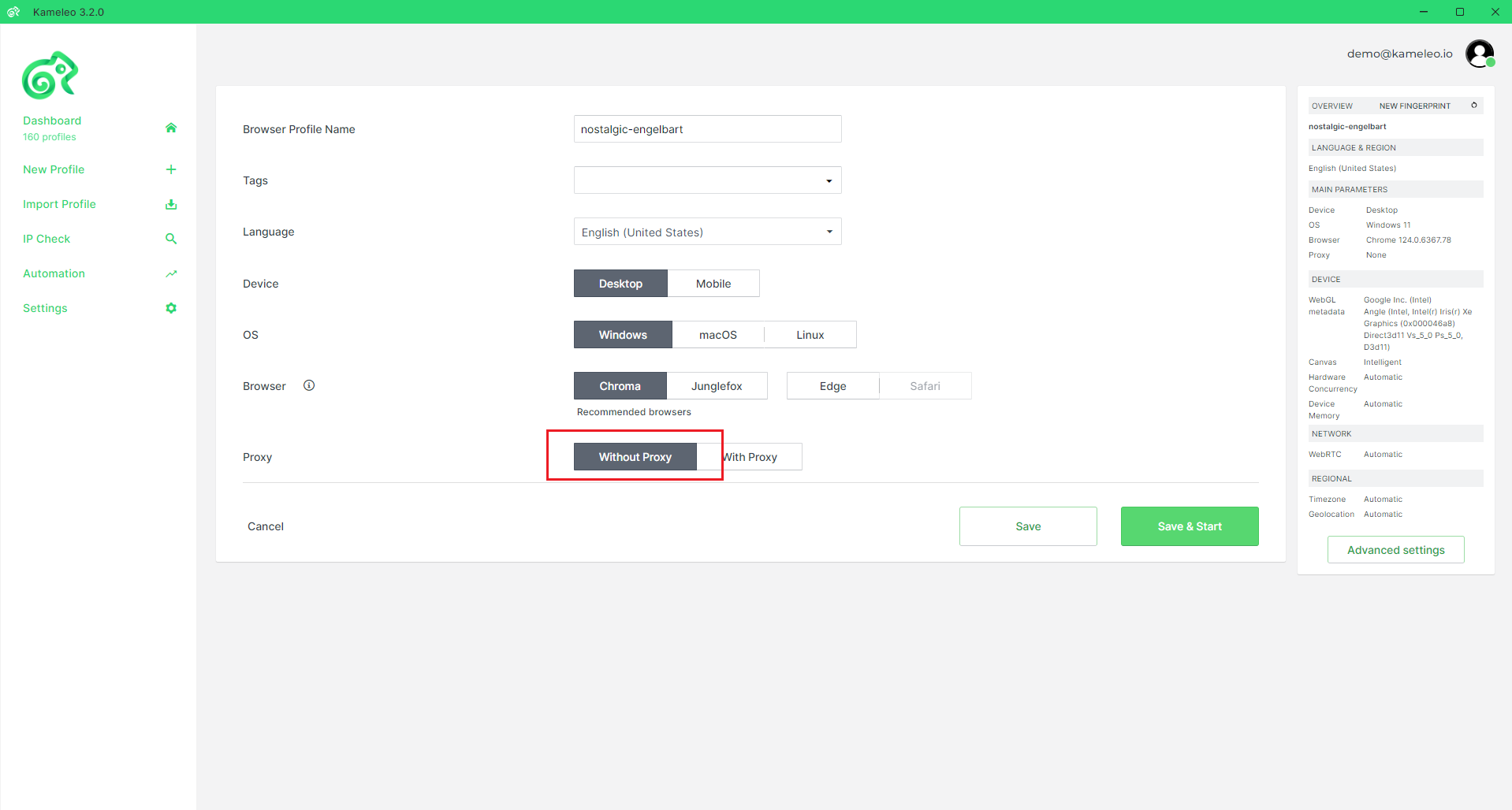The width and height of the screenshot is (1512, 810).
Task: Click the '160 profiles' text
Action: coord(50,137)
